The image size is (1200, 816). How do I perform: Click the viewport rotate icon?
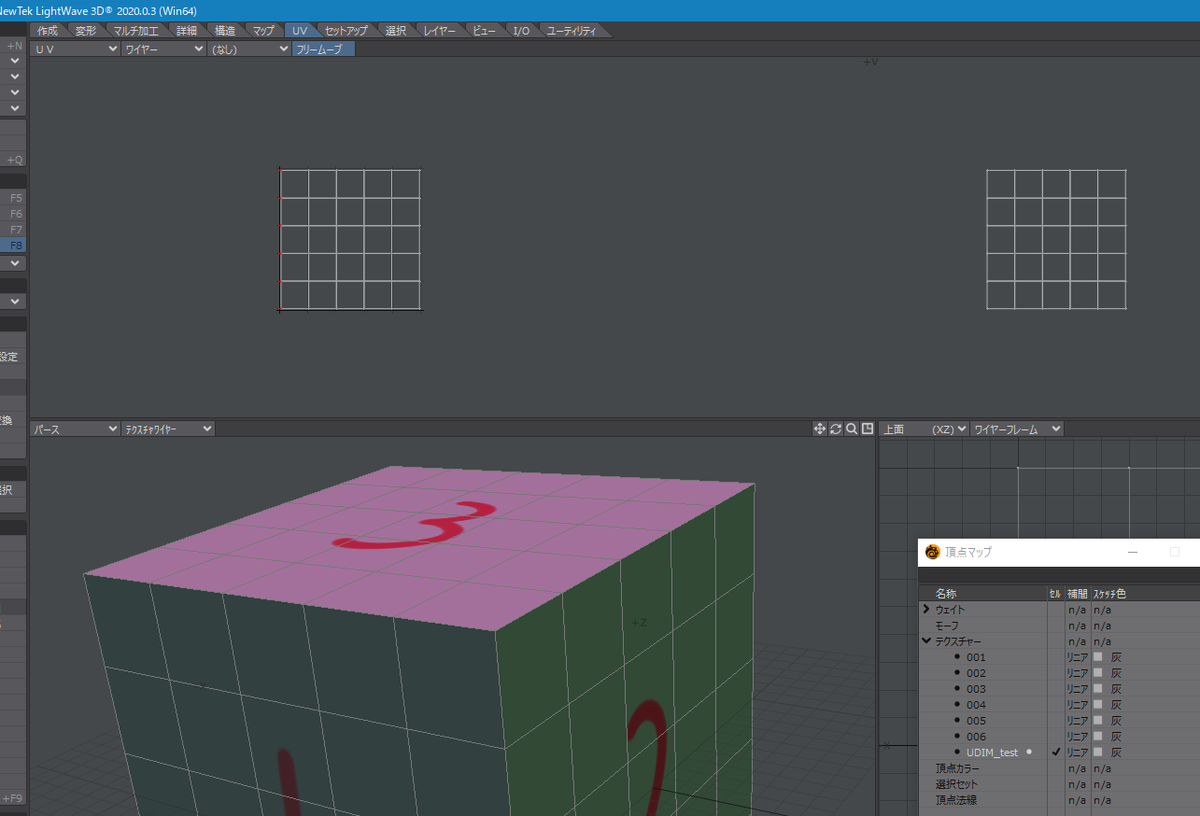pos(836,429)
